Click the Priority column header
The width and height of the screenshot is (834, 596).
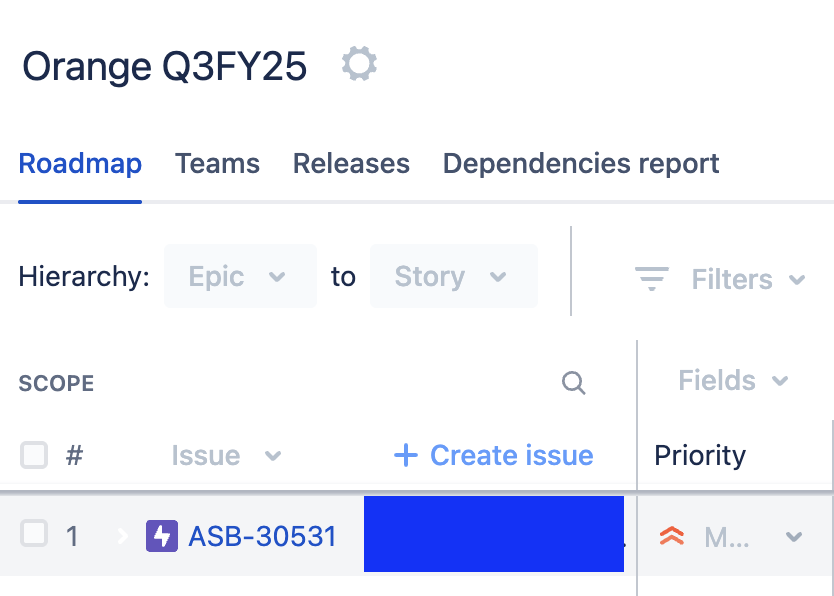[x=700, y=456]
